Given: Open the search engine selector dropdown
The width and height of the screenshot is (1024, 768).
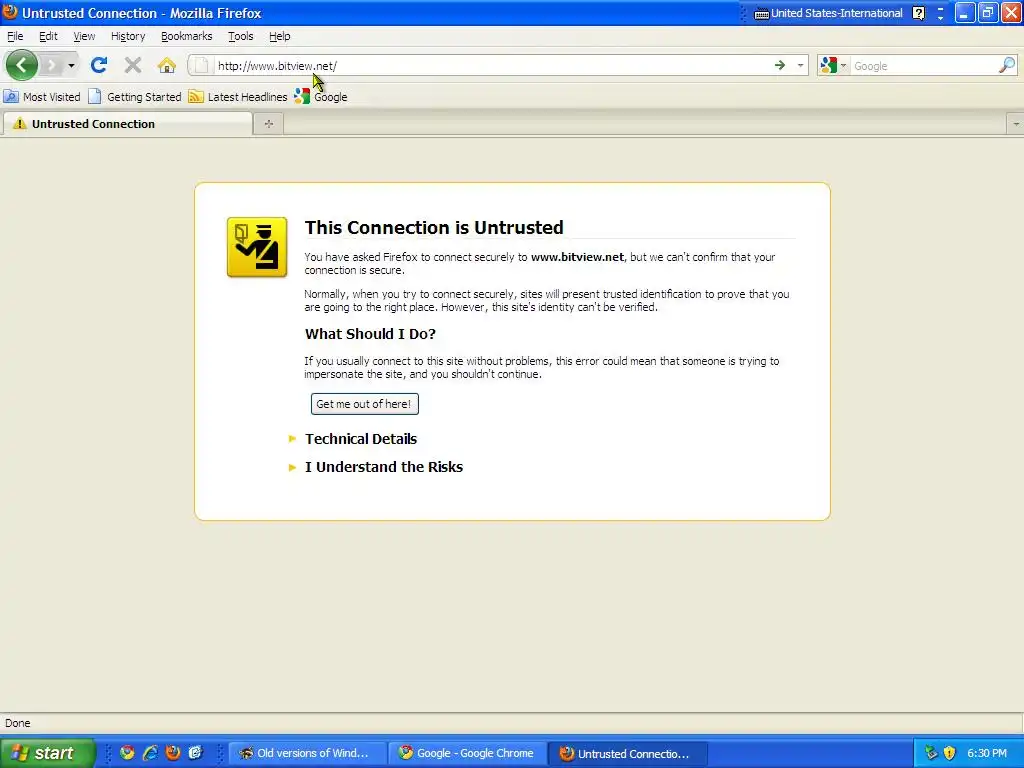Looking at the screenshot, I should [833, 65].
